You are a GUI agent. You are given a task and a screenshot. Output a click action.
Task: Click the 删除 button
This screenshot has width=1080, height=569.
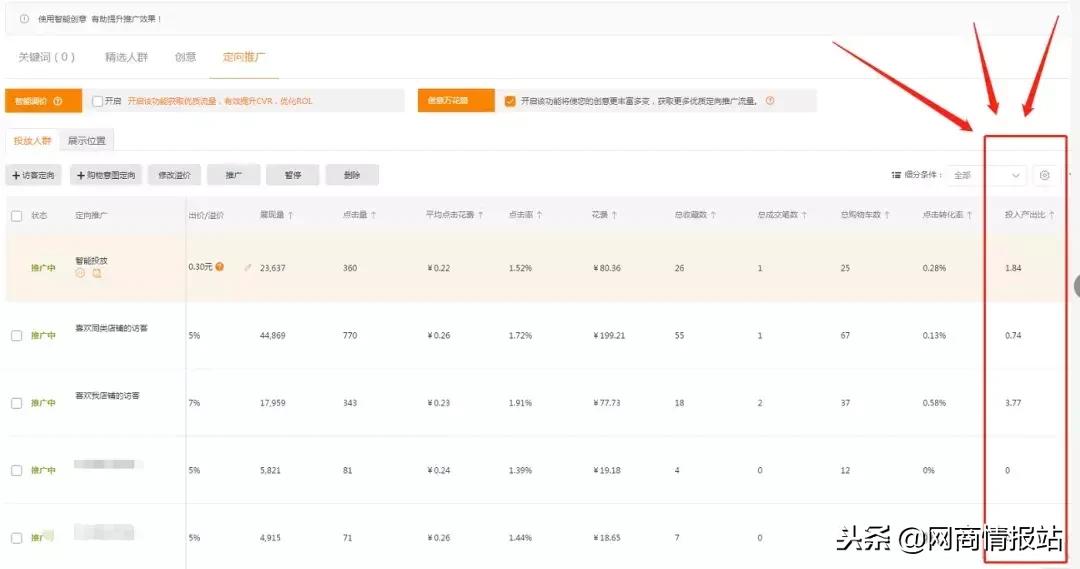coord(352,176)
